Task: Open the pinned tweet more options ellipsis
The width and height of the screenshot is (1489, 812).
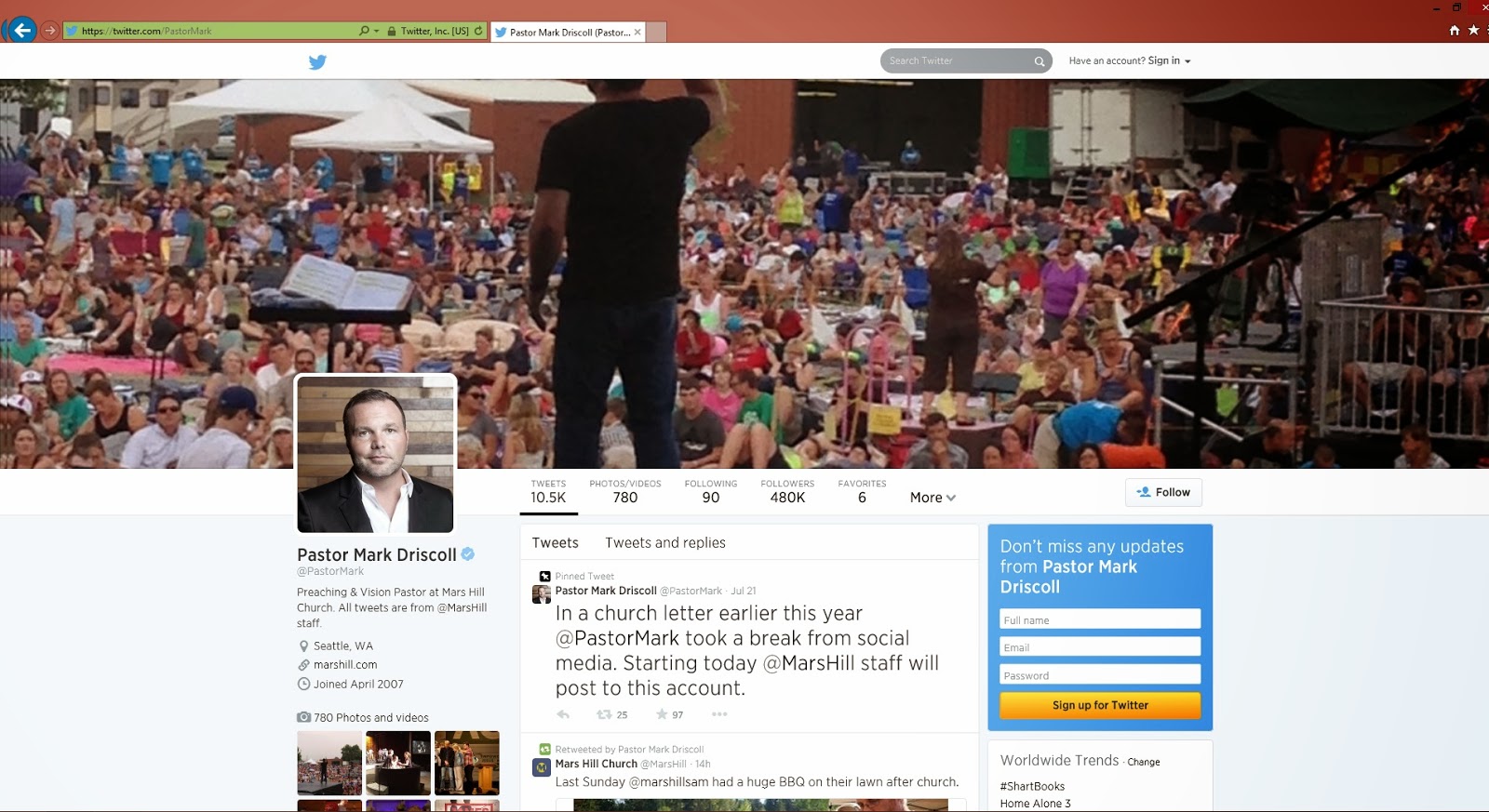Action: pyautogui.click(x=719, y=714)
